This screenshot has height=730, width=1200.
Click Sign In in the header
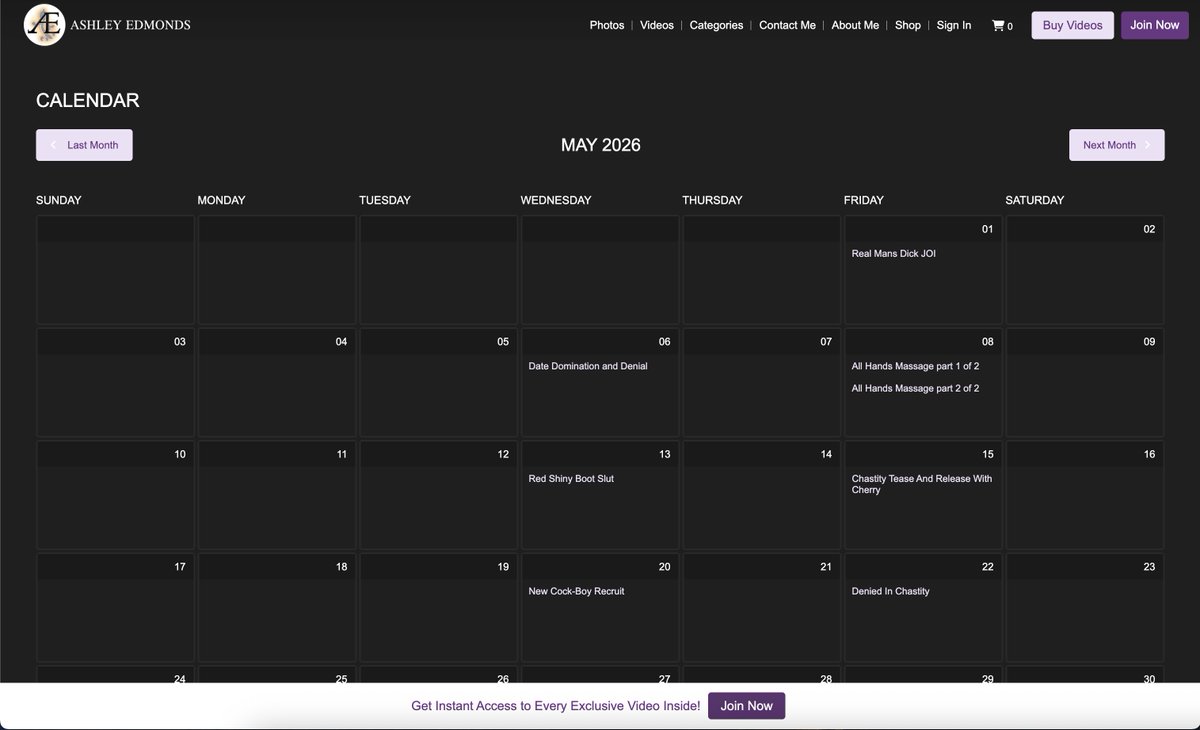point(954,25)
